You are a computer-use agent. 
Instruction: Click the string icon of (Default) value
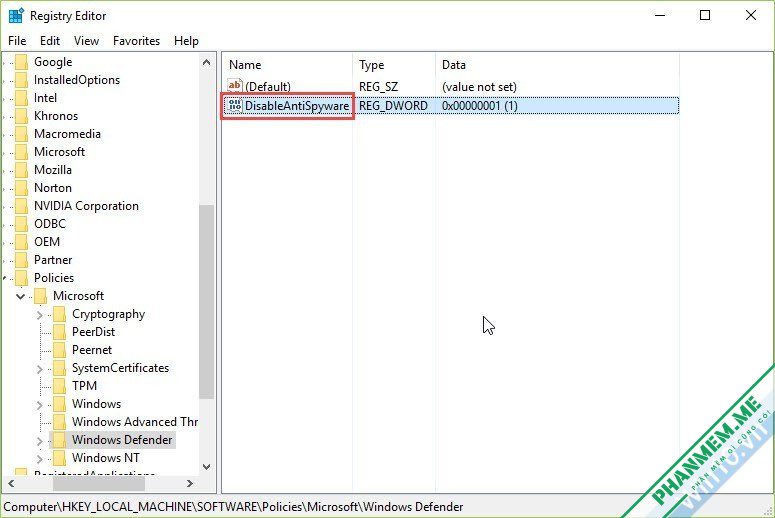tap(235, 86)
